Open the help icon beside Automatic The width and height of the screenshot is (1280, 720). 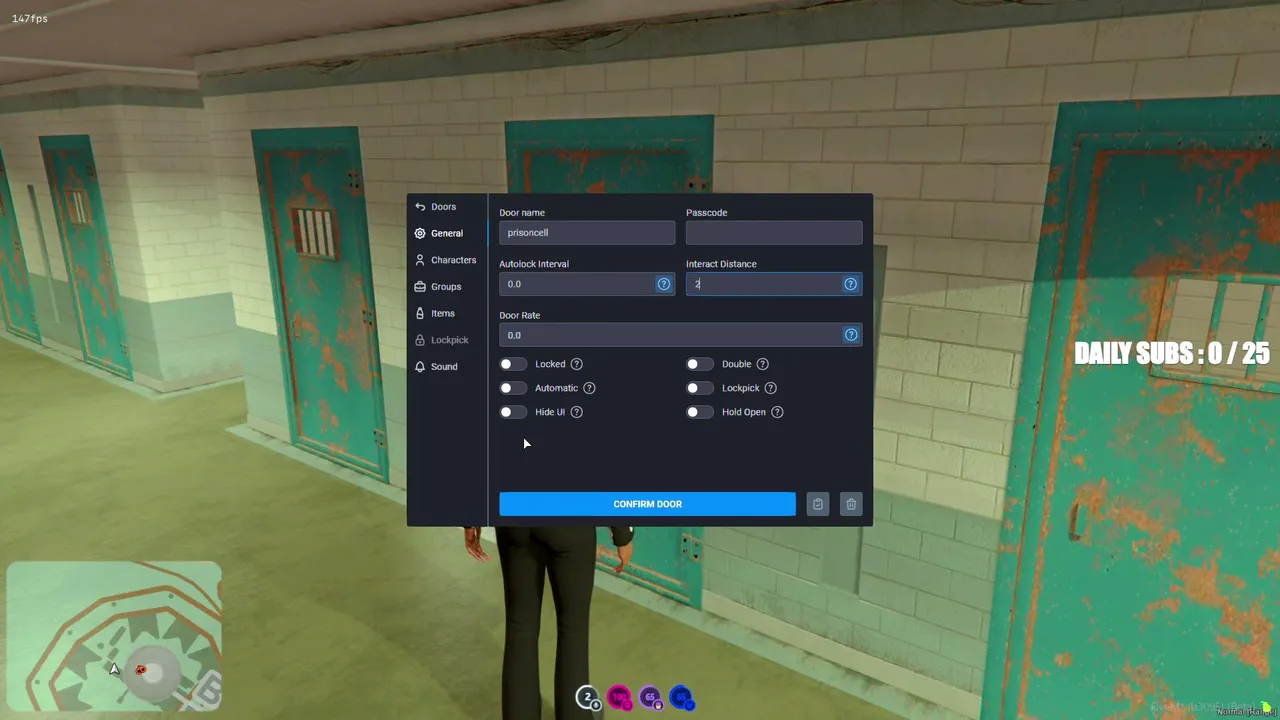coord(590,388)
